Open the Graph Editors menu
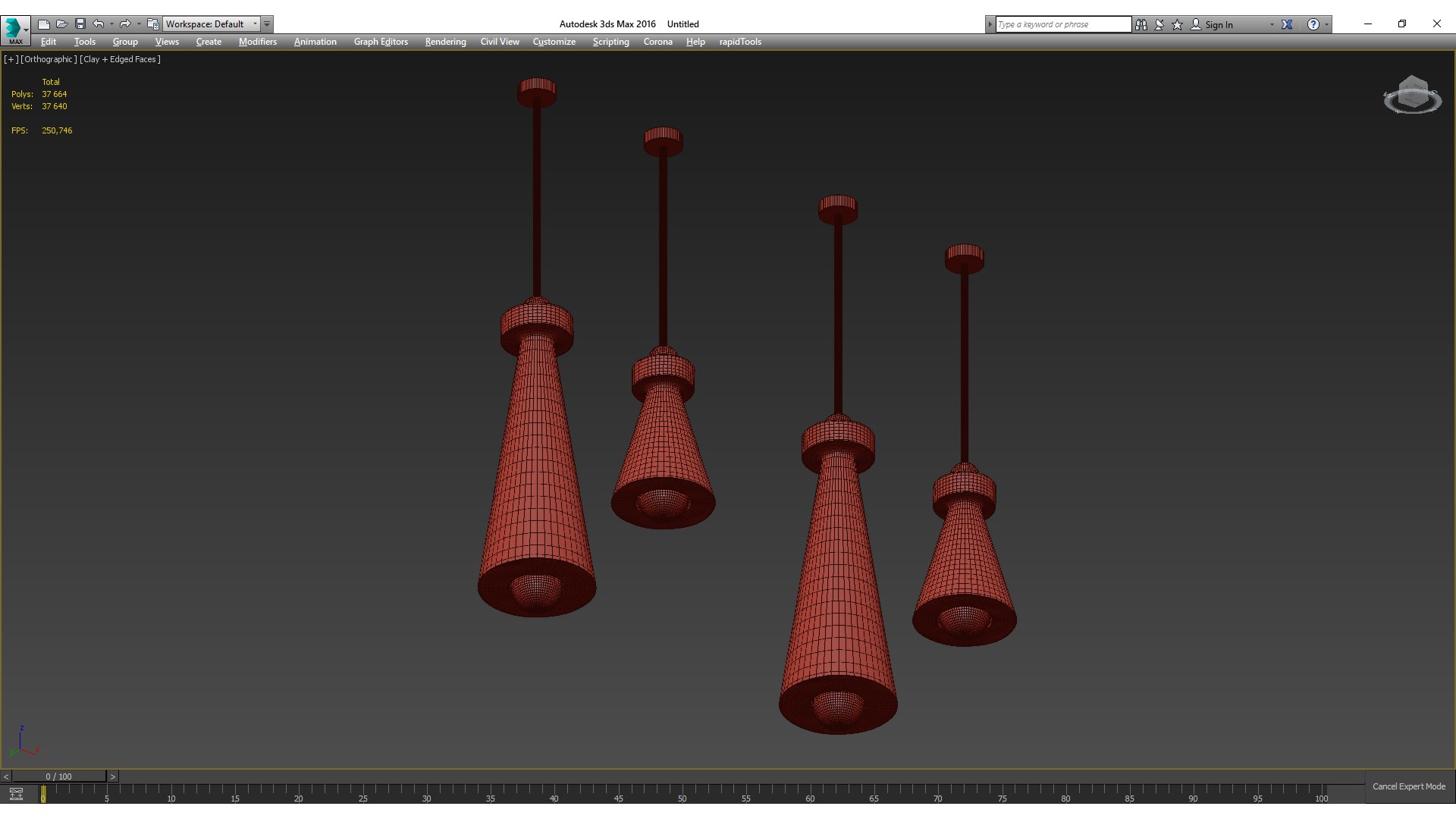The image size is (1456, 819). [x=381, y=42]
